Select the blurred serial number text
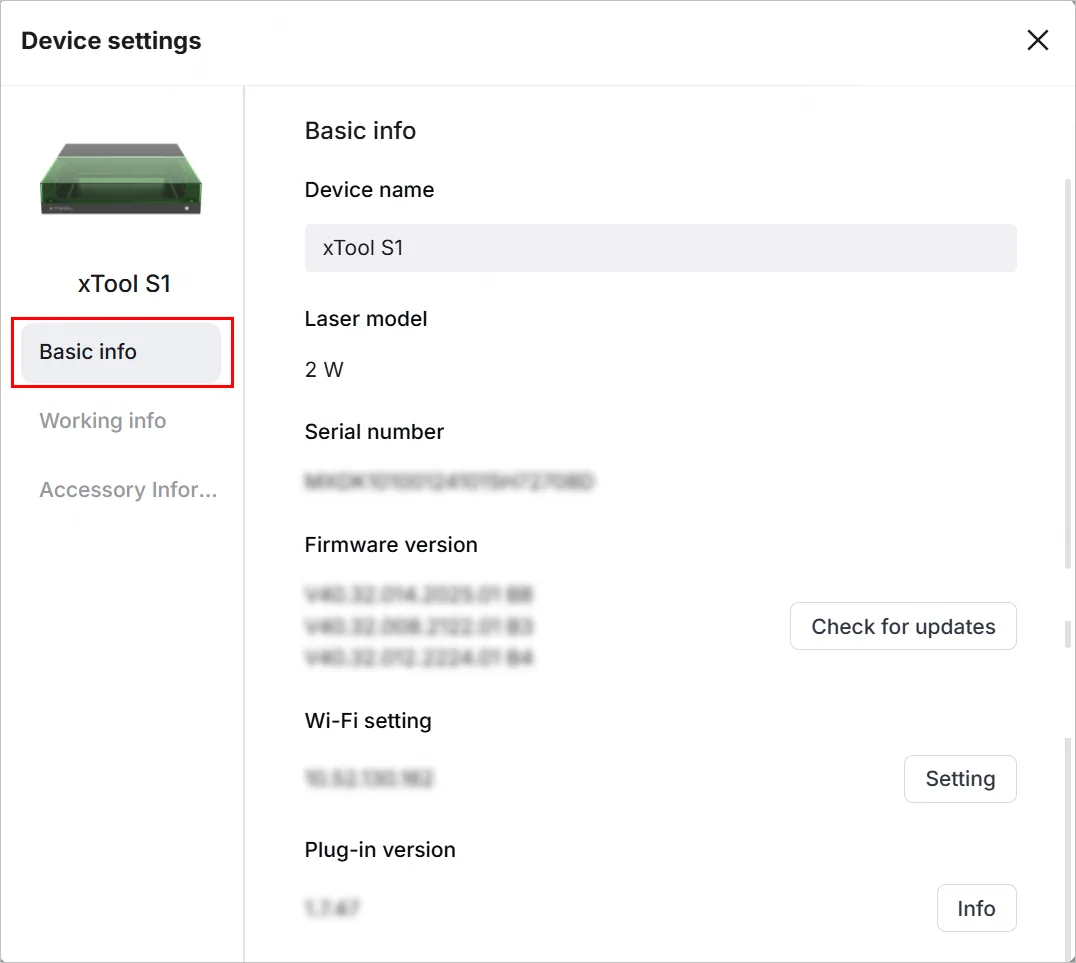Viewport: 1076px width, 963px height. point(449,481)
